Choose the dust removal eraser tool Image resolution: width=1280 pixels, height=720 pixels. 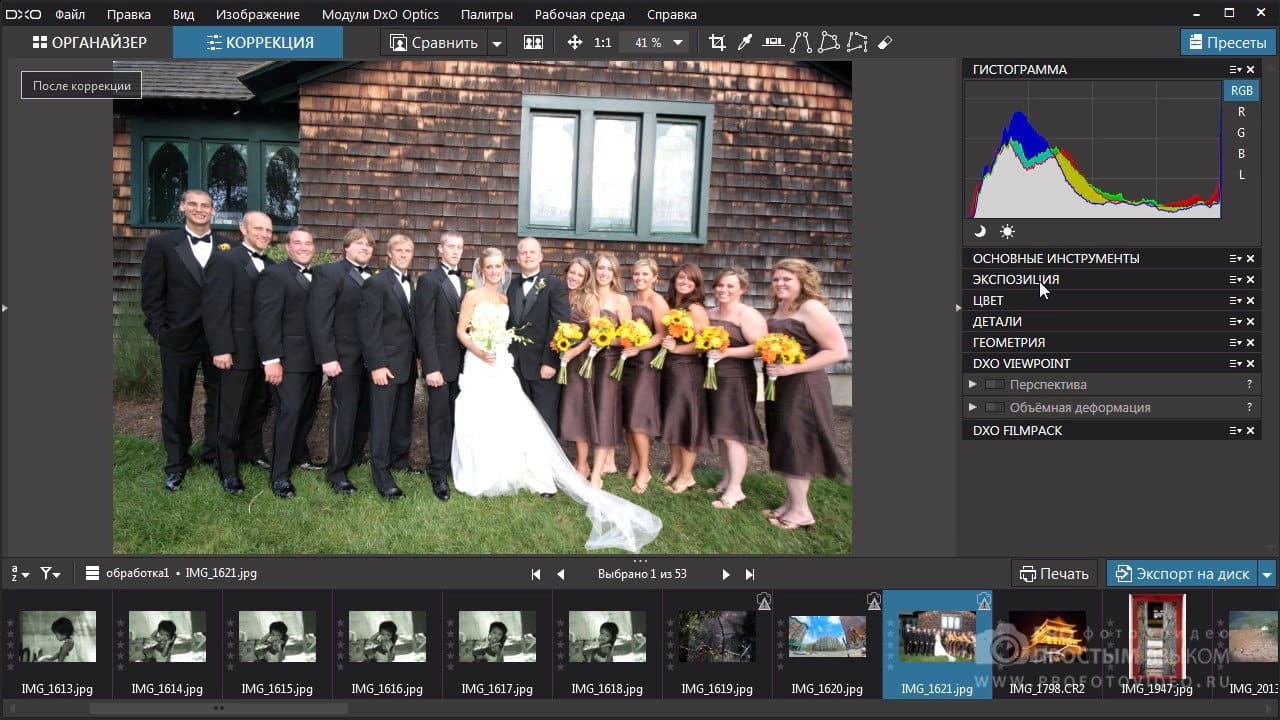point(885,43)
